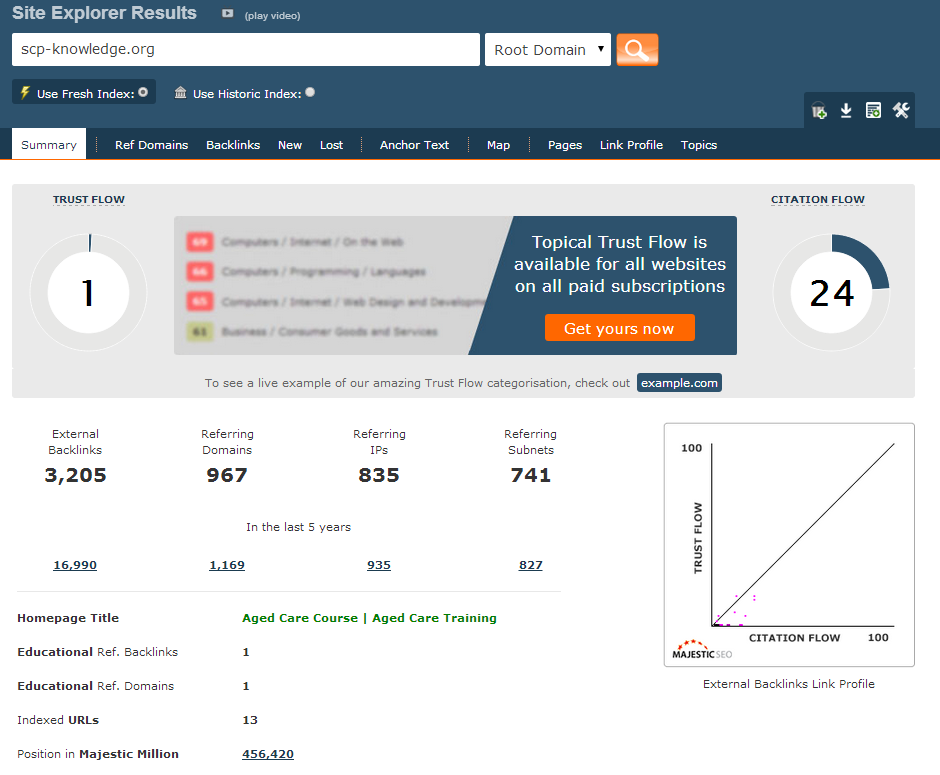Open the Anchor Text tab
940x775 pixels.
[x=414, y=145]
